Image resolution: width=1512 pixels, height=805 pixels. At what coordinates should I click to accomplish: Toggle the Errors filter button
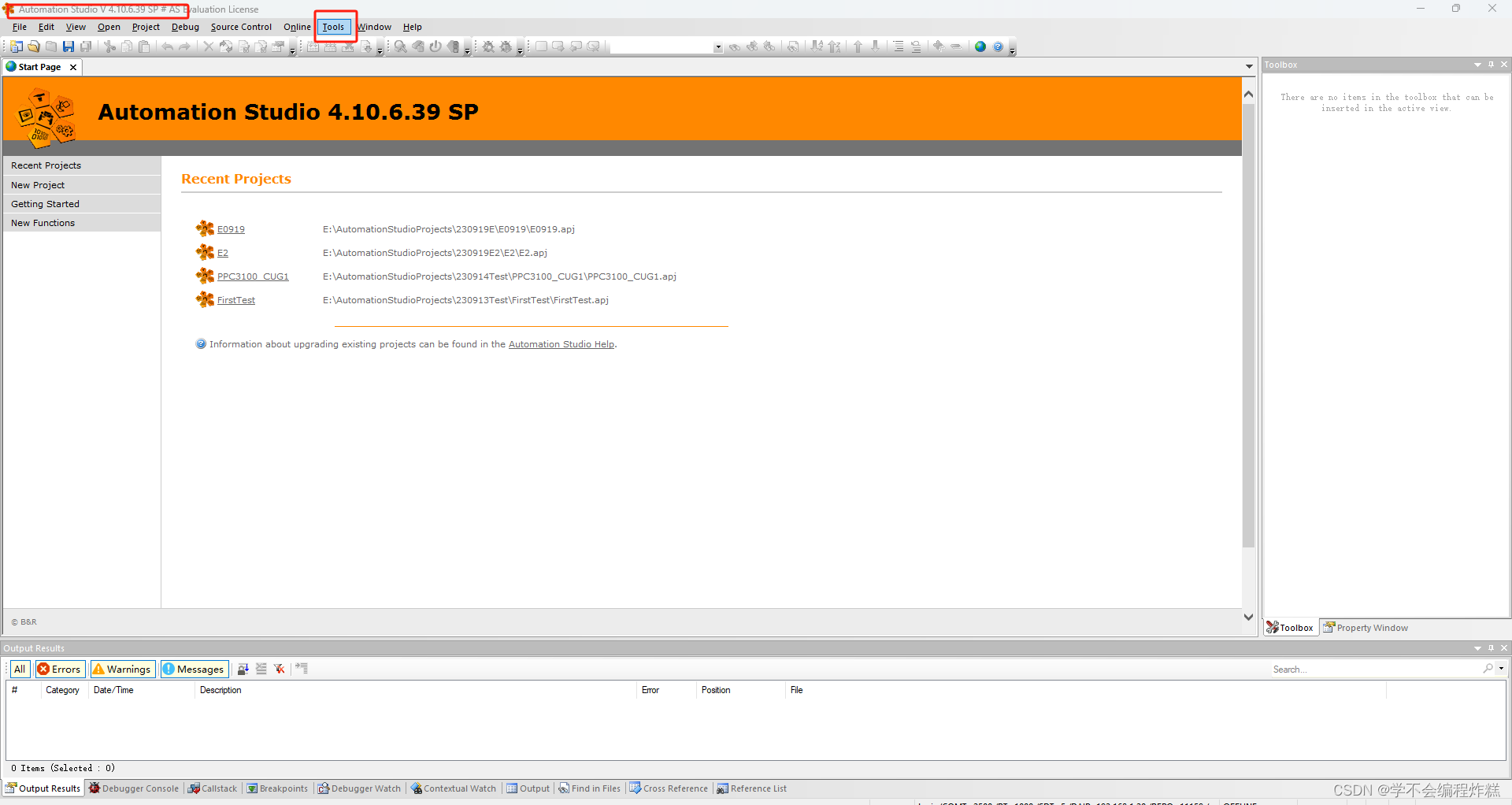tap(60, 669)
